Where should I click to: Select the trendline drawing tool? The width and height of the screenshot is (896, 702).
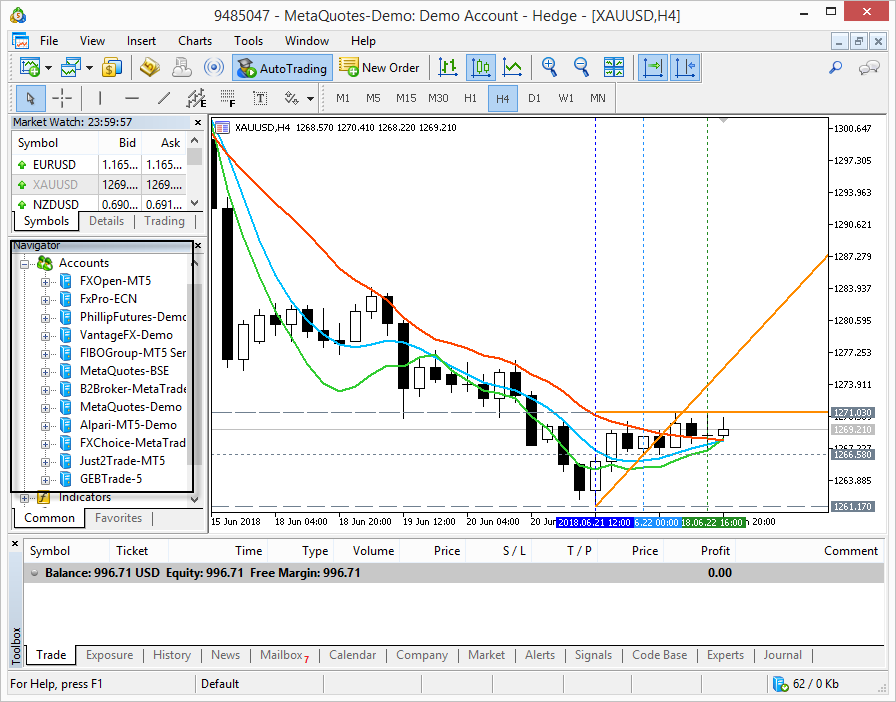pos(164,98)
